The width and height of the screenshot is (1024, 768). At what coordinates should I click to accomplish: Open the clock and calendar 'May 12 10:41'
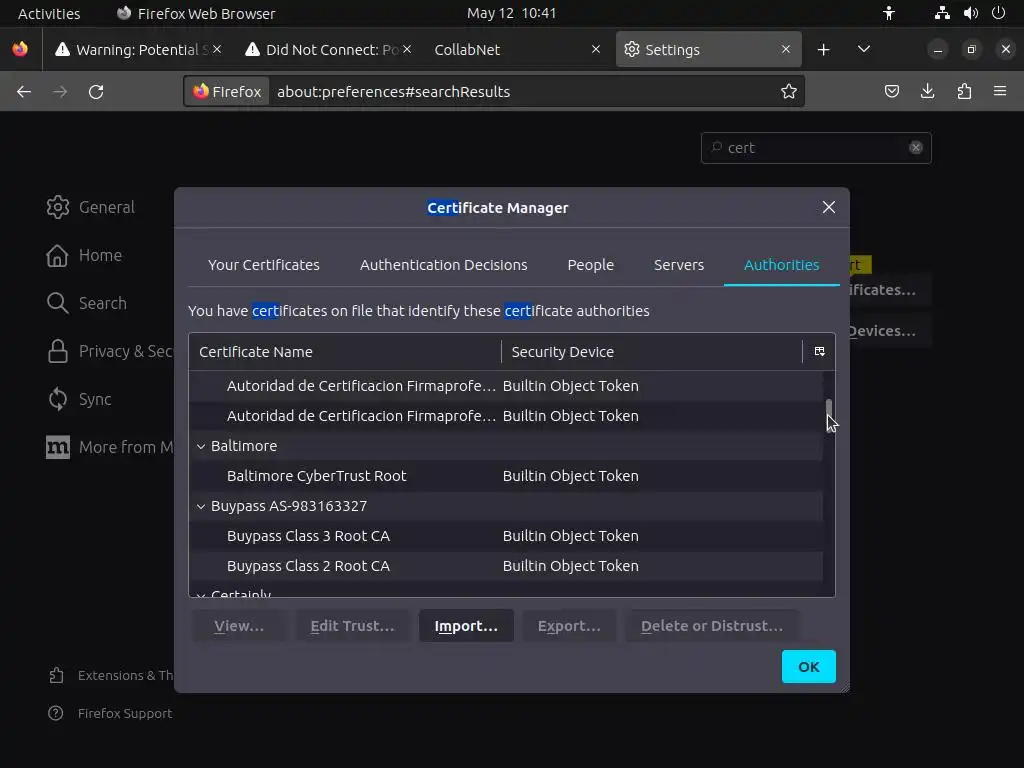[x=511, y=13]
